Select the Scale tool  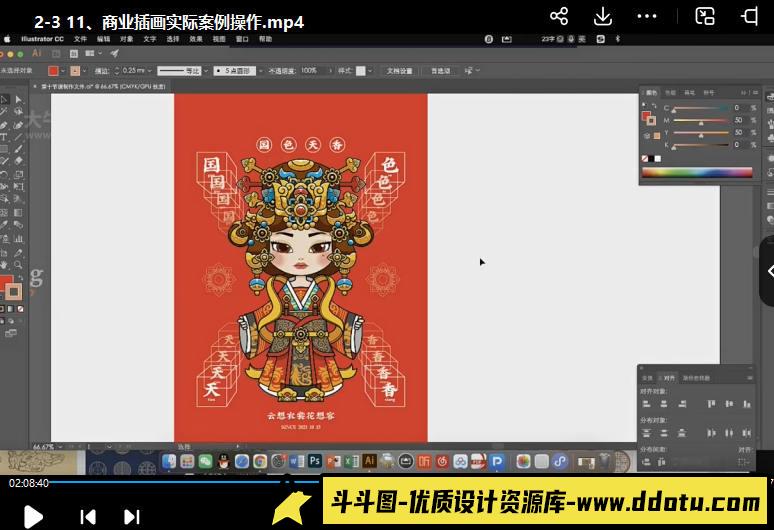pyautogui.click(x=19, y=174)
